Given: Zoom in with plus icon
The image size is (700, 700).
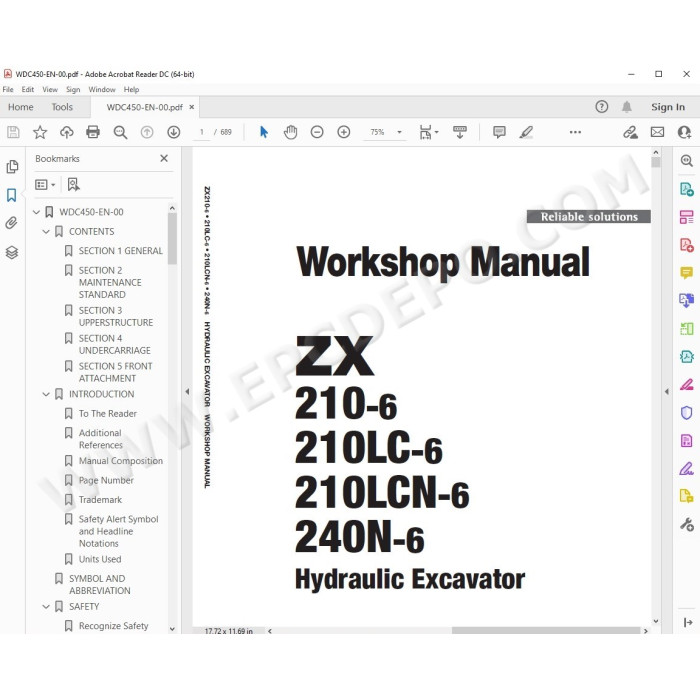Looking at the screenshot, I should tap(344, 132).
